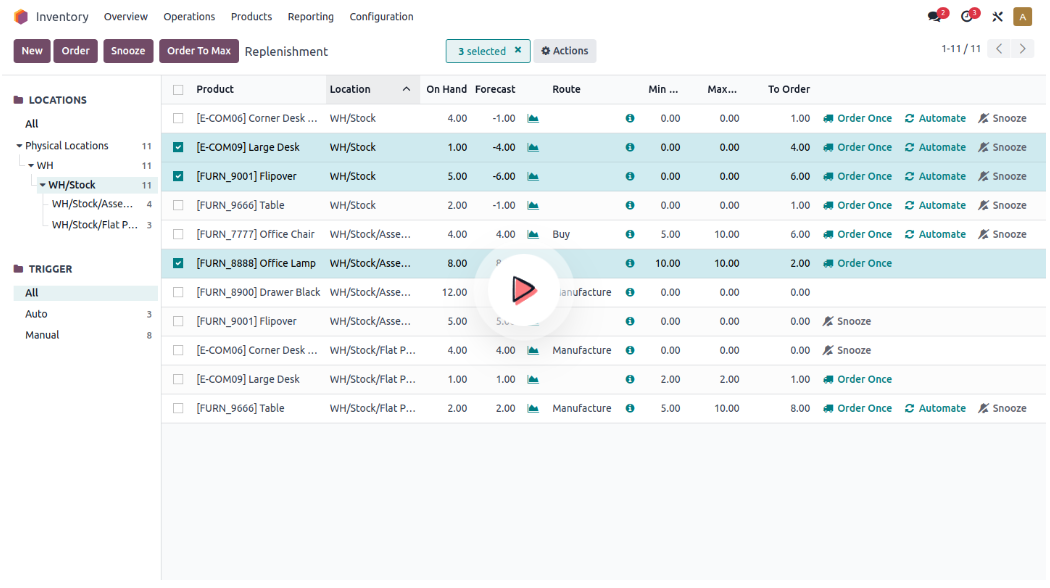Viewport: 1050px width, 588px height.
Task: Uncheck the E-COM09 Large Desk WH/Stock row
Action: click(x=178, y=147)
